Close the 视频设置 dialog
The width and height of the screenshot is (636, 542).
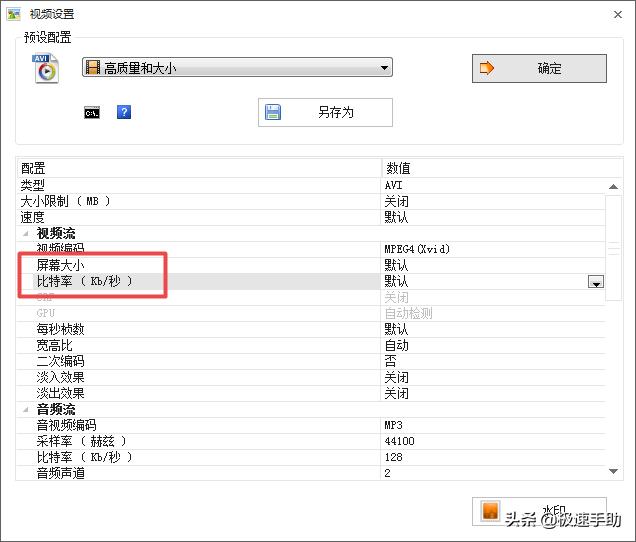pos(618,15)
